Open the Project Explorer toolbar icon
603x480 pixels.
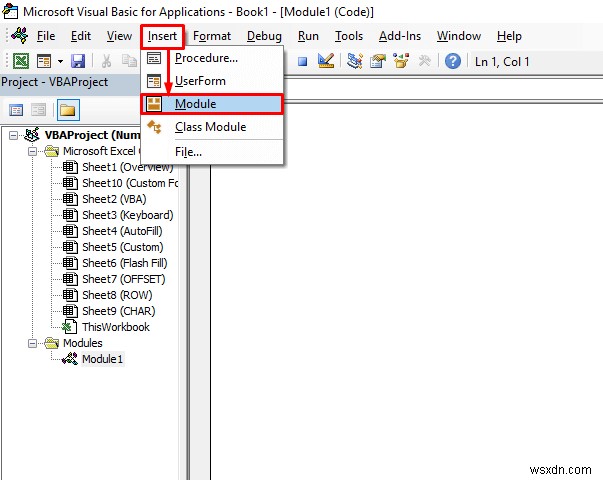tap(355, 61)
